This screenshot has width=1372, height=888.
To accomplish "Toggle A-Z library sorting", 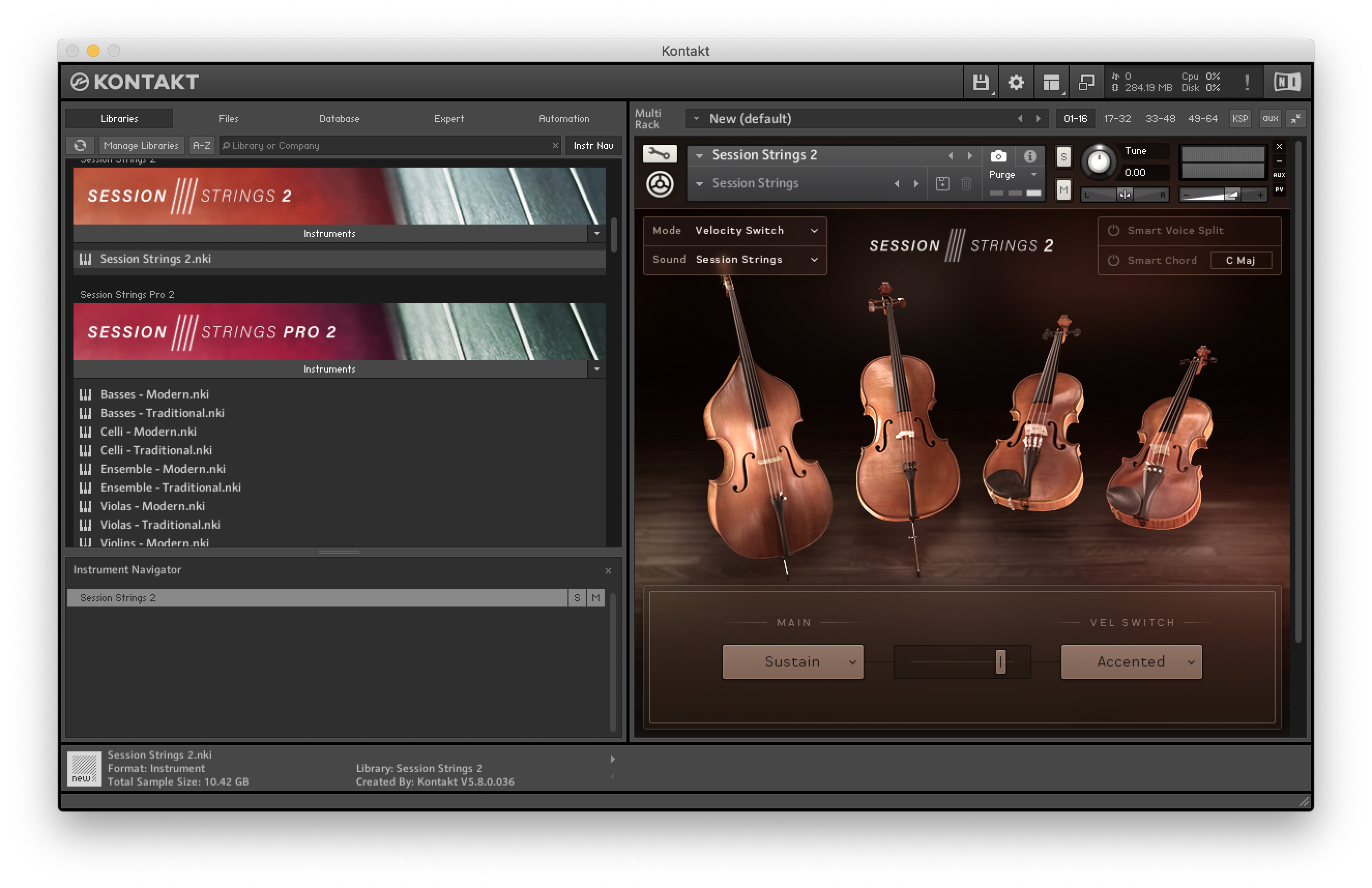I will (202, 145).
